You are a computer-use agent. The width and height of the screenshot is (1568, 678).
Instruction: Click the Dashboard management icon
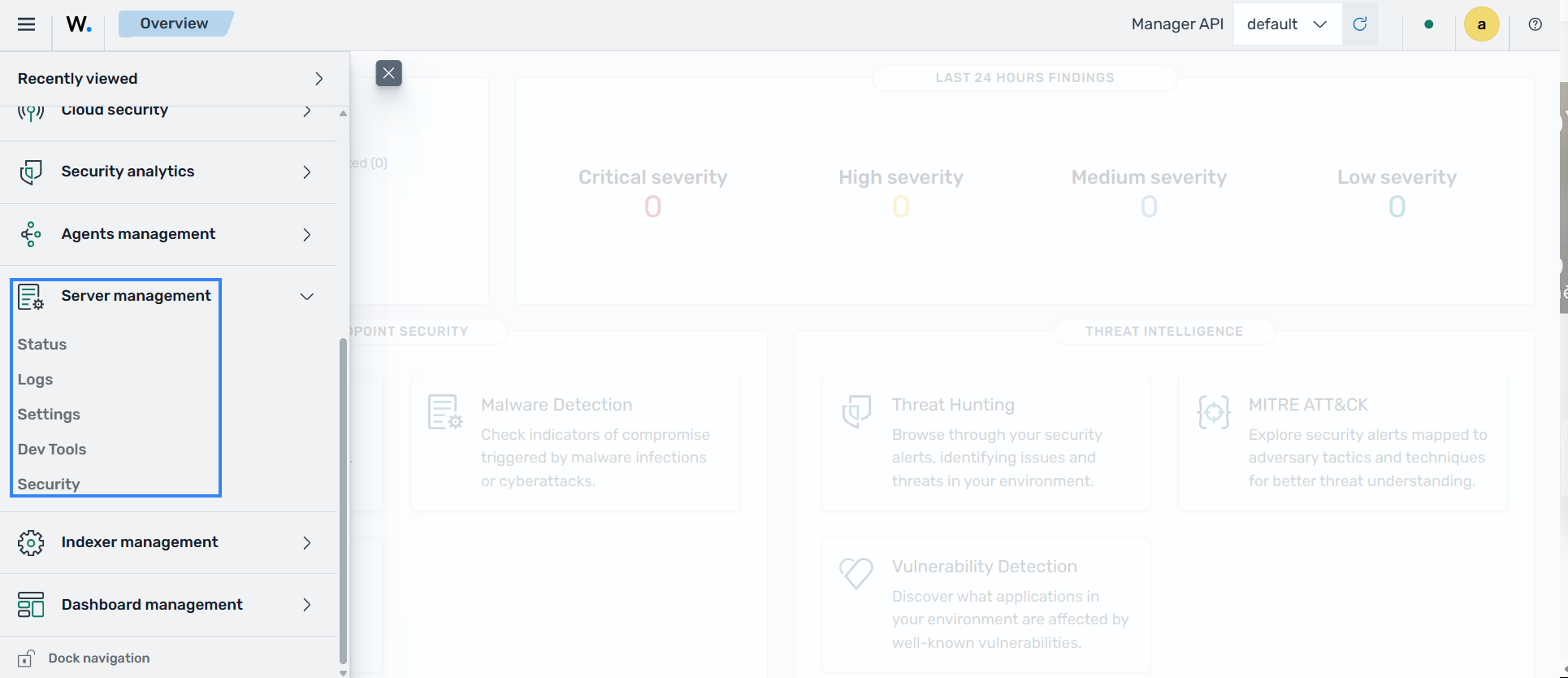(31, 605)
